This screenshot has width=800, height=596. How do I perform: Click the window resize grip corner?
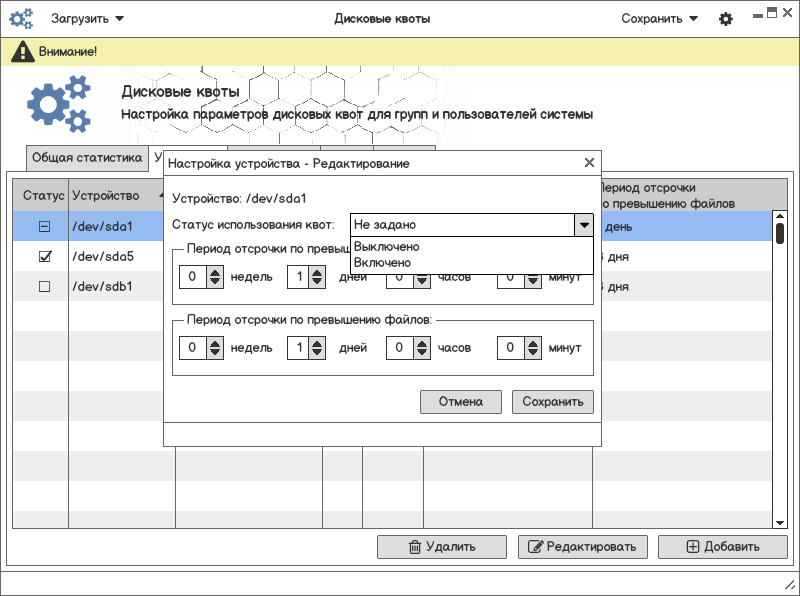point(788,584)
